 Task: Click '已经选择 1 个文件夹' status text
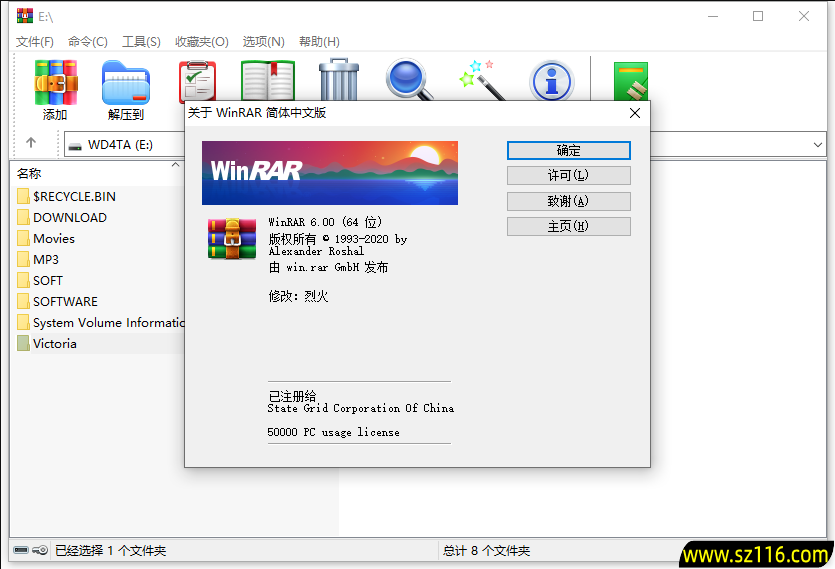point(111,550)
